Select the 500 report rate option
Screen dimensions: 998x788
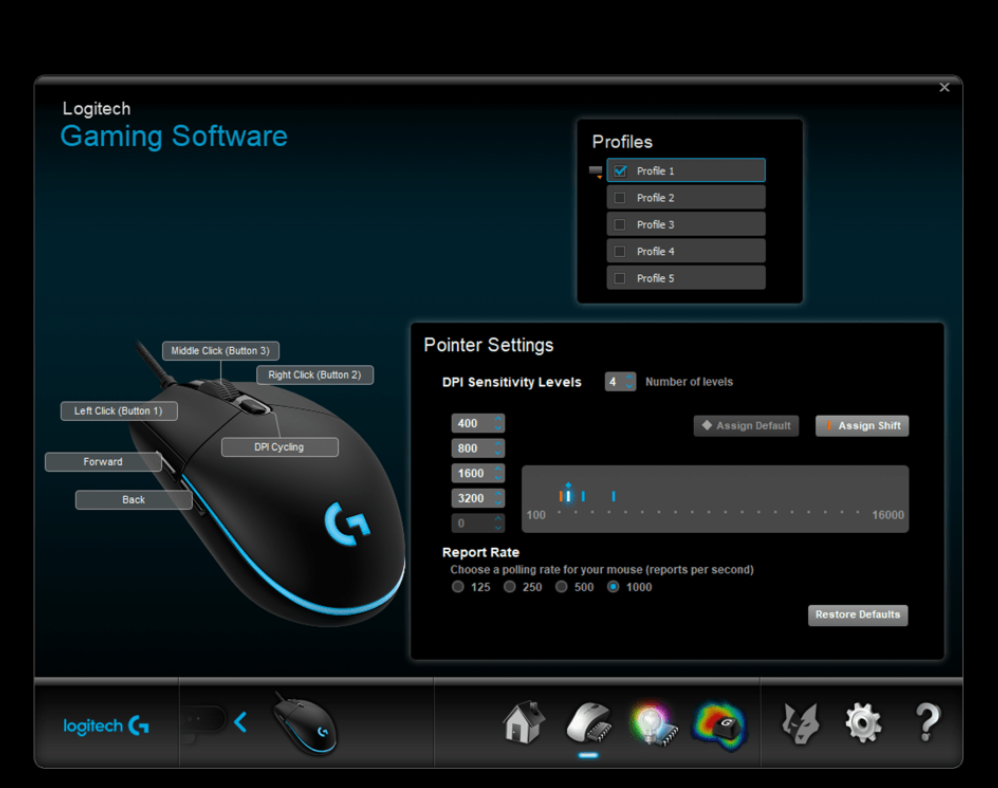pos(561,587)
